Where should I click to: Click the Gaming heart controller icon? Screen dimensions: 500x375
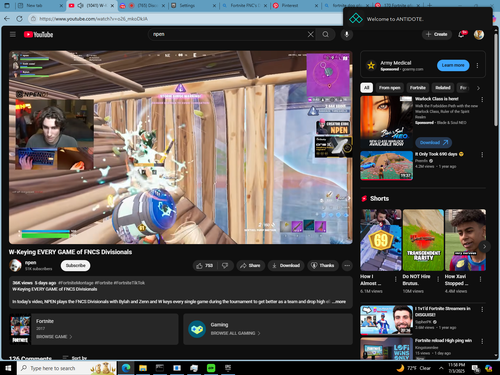197,329
